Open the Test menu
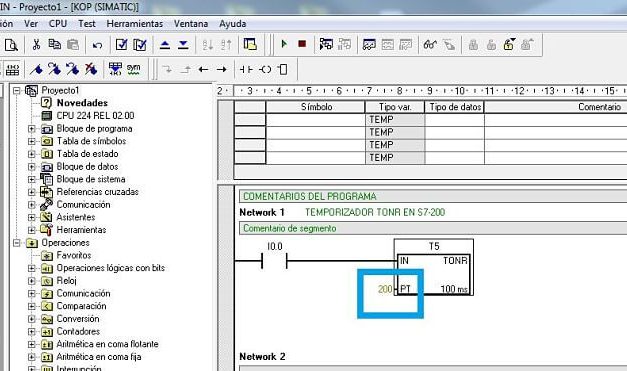Viewport: 627px width, 371px height. (x=87, y=24)
